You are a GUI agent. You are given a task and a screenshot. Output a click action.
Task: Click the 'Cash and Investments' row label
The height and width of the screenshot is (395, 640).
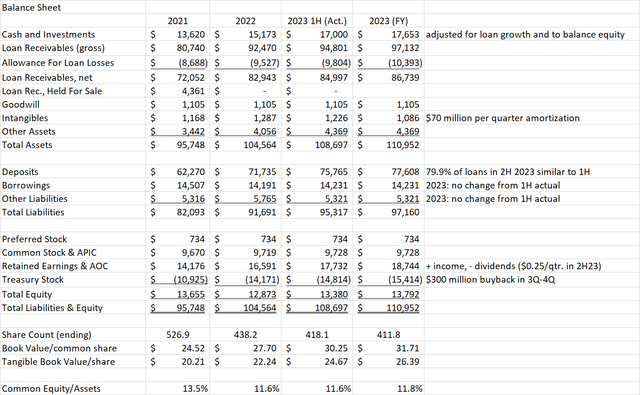(48, 35)
